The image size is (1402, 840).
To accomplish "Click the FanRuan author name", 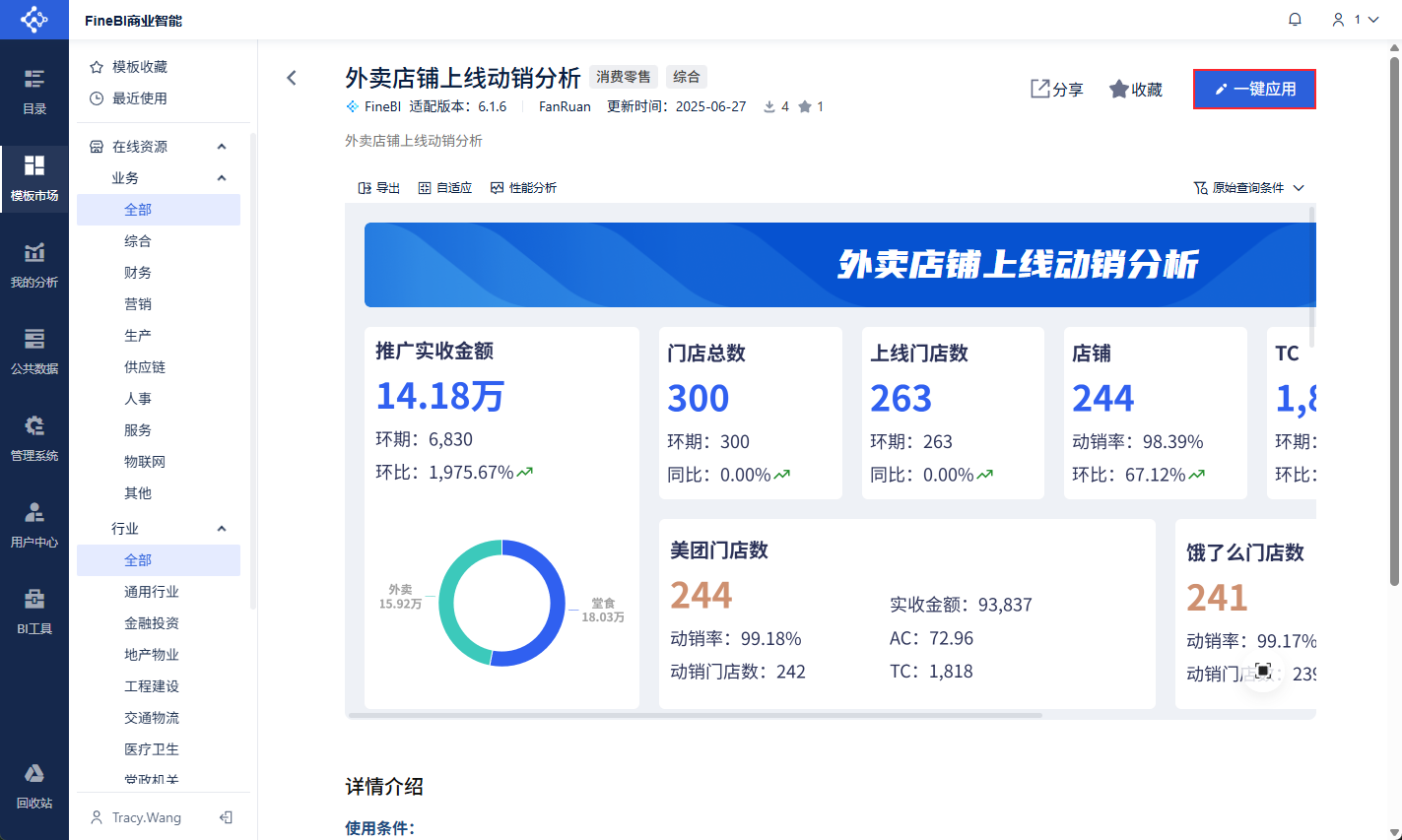I will pos(565,106).
